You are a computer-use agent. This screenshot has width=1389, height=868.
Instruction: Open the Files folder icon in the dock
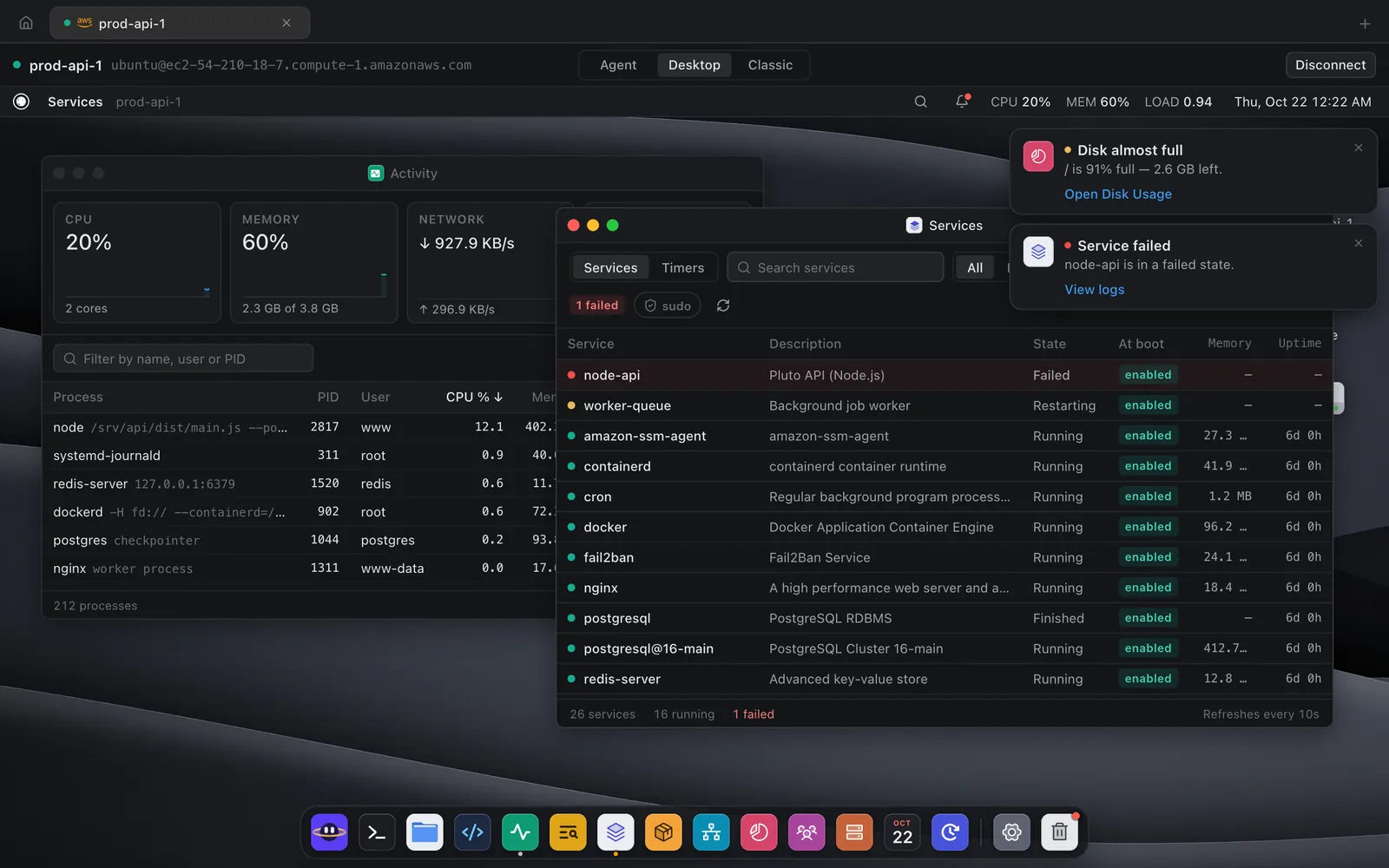point(425,832)
